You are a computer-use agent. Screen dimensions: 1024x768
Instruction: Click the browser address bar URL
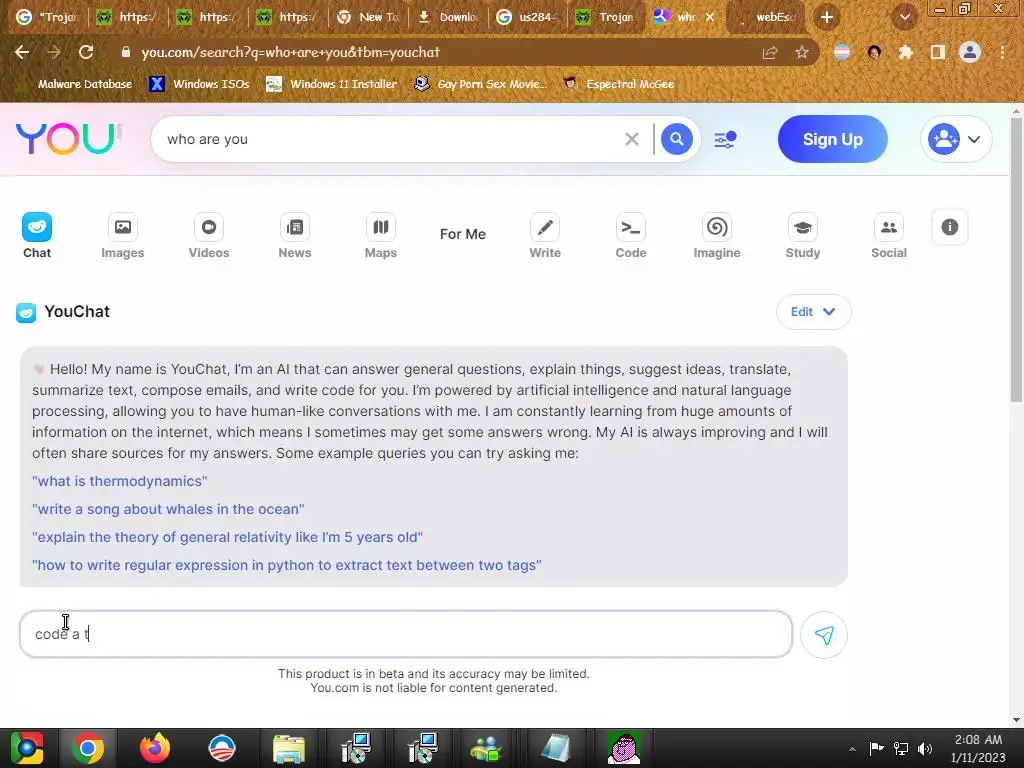tap(291, 52)
